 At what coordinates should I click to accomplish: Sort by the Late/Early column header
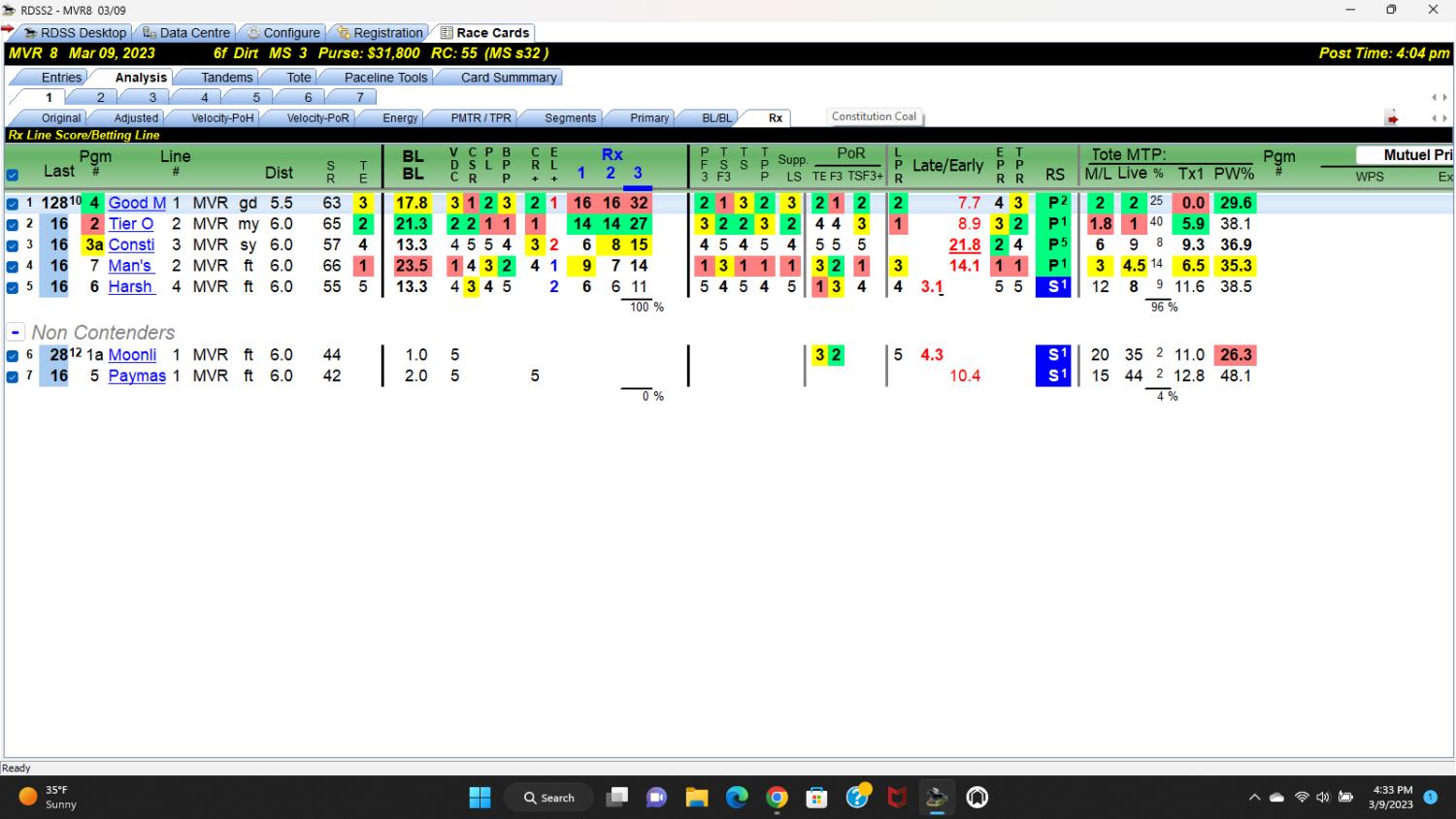pos(947,165)
